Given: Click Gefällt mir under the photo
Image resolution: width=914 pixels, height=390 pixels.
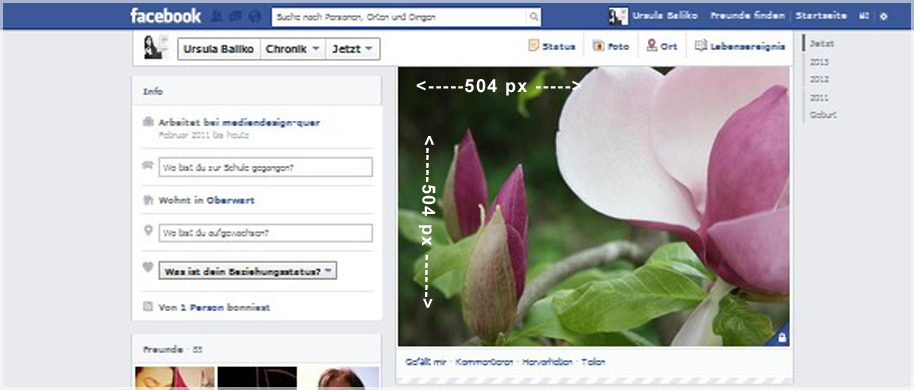Looking at the screenshot, I should pos(426,362).
